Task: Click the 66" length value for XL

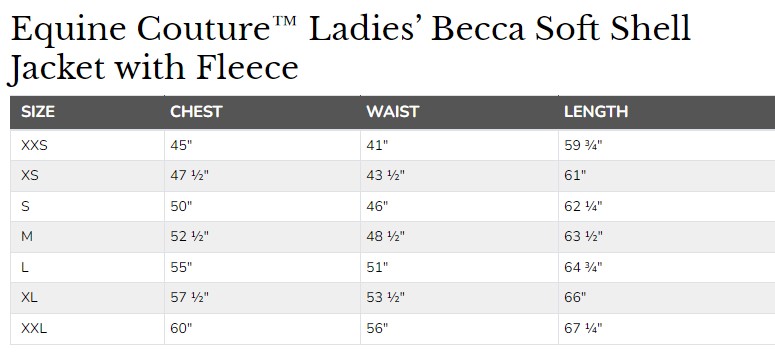Action: click(575, 298)
